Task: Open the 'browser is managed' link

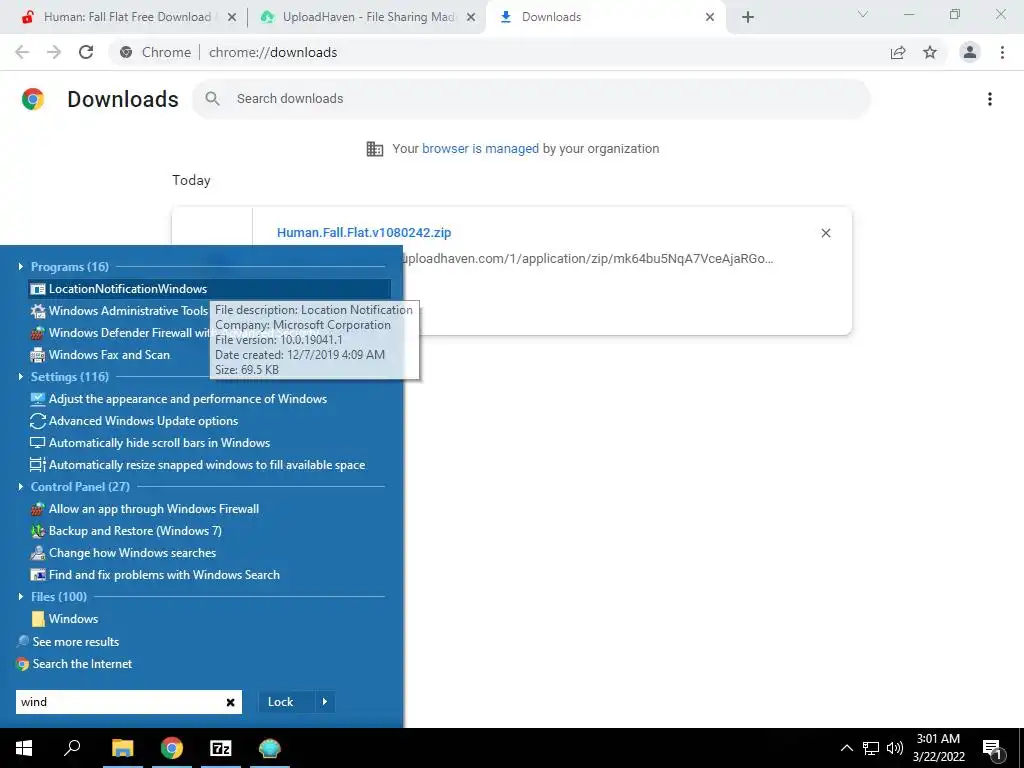Action: (480, 149)
